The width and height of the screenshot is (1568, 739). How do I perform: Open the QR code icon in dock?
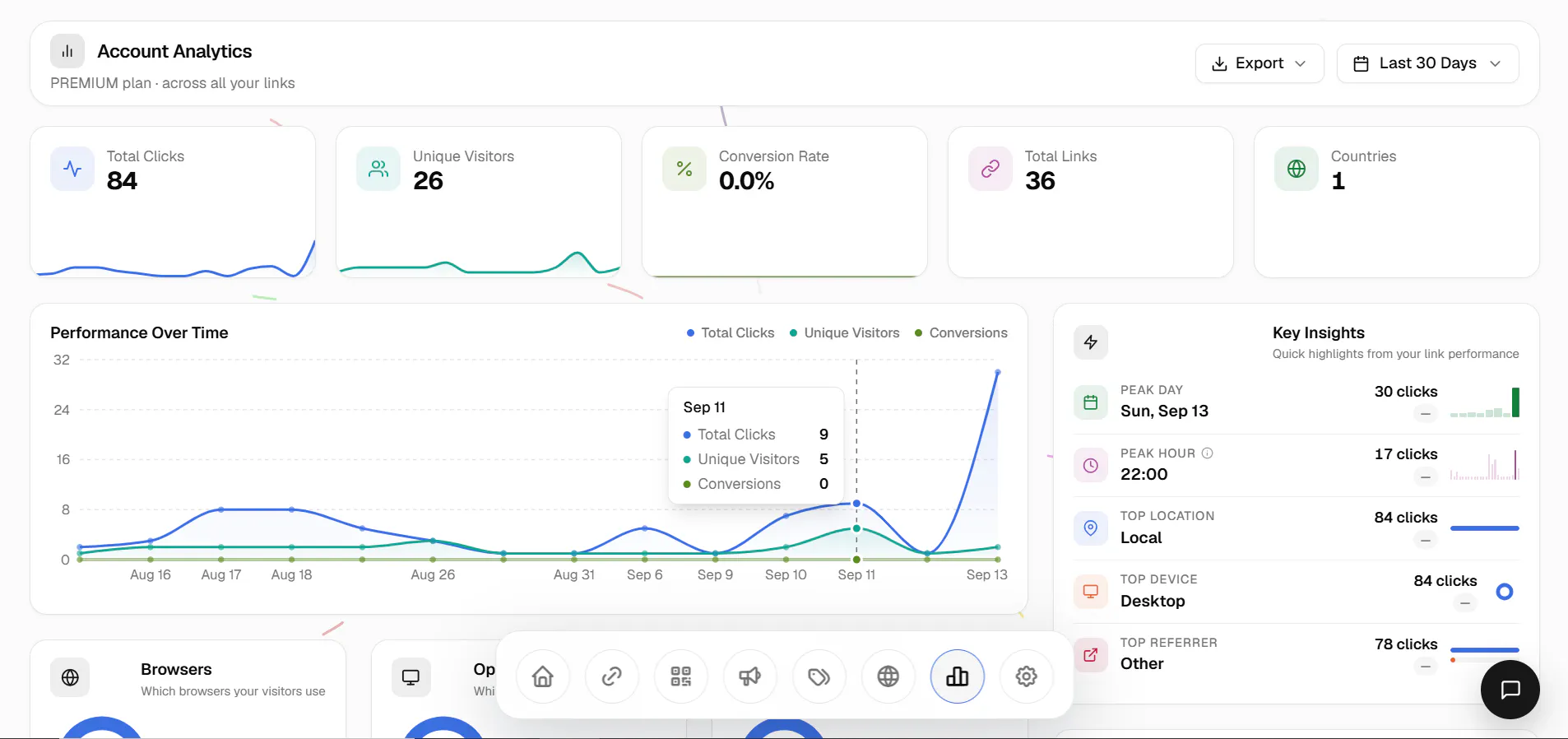(681, 676)
